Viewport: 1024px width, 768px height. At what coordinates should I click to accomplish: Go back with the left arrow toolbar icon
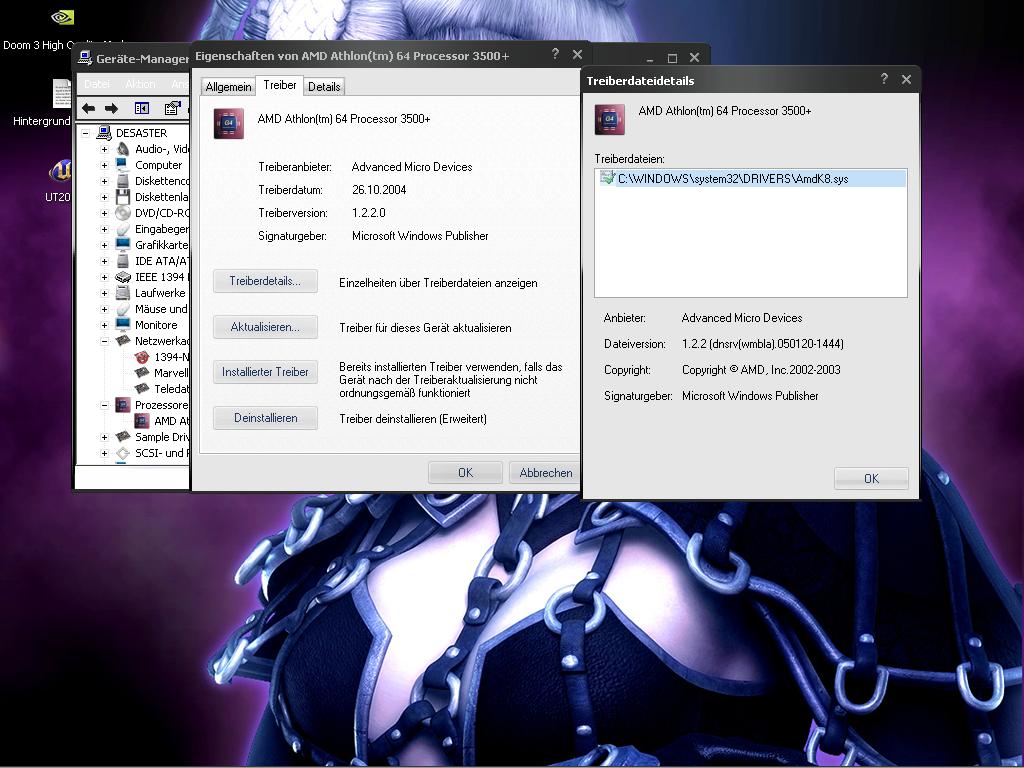coord(89,108)
